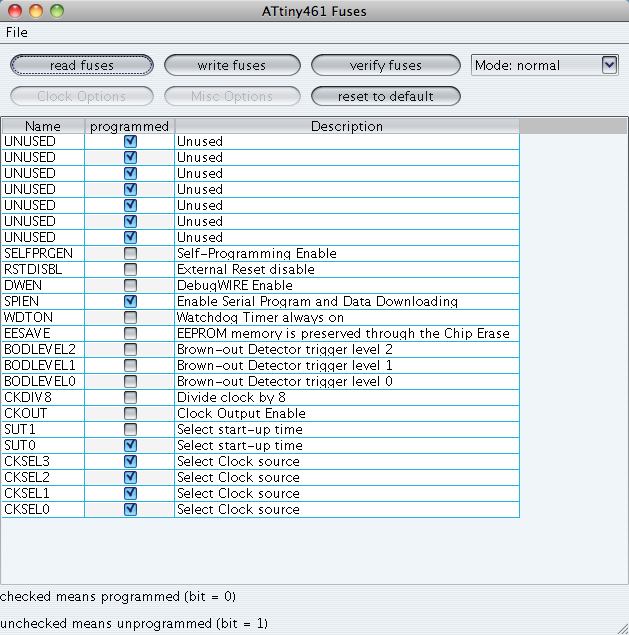Toggle the BODLEVEL1 checkbox
This screenshot has width=629, height=635.
(x=130, y=365)
